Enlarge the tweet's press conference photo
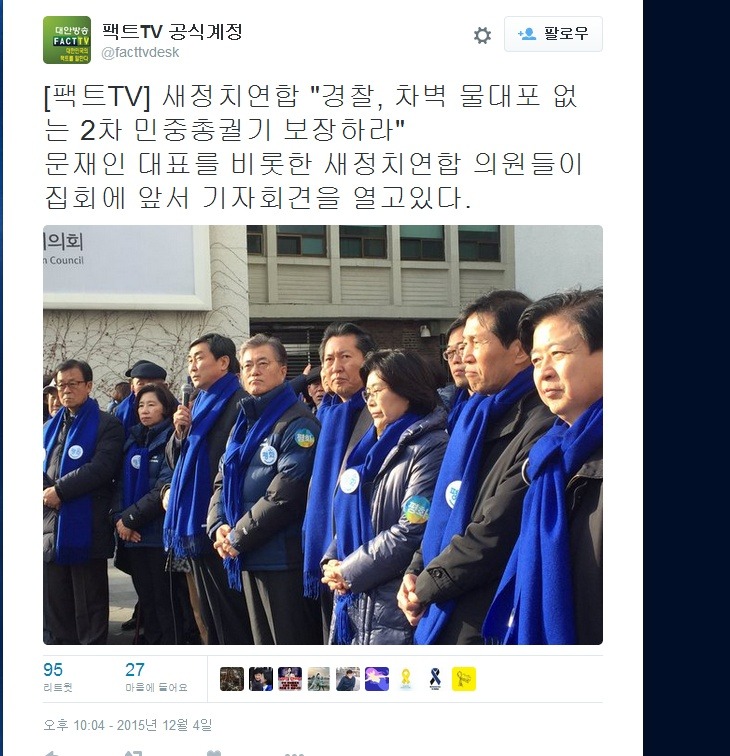The width and height of the screenshot is (730, 756). pyautogui.click(x=323, y=434)
